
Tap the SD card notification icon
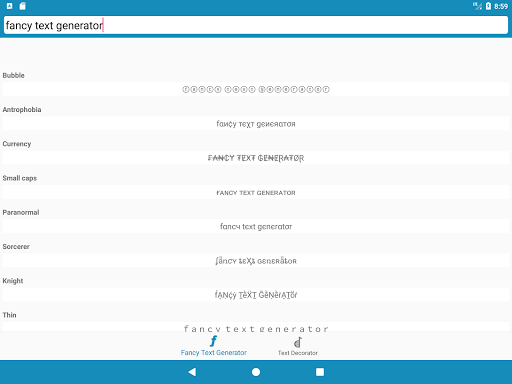pyautogui.click(x=22, y=6)
